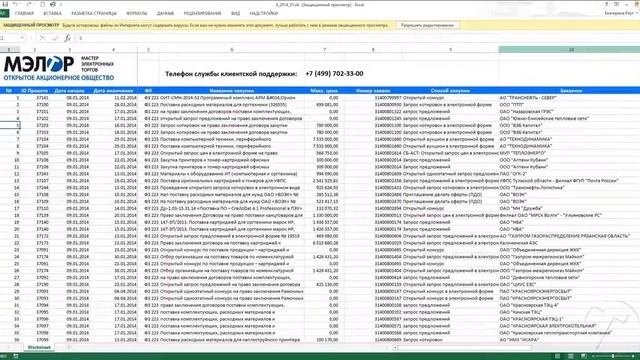640x360 pixels.
Task: Click the Дата начала column heading
Action: click(x=69, y=91)
